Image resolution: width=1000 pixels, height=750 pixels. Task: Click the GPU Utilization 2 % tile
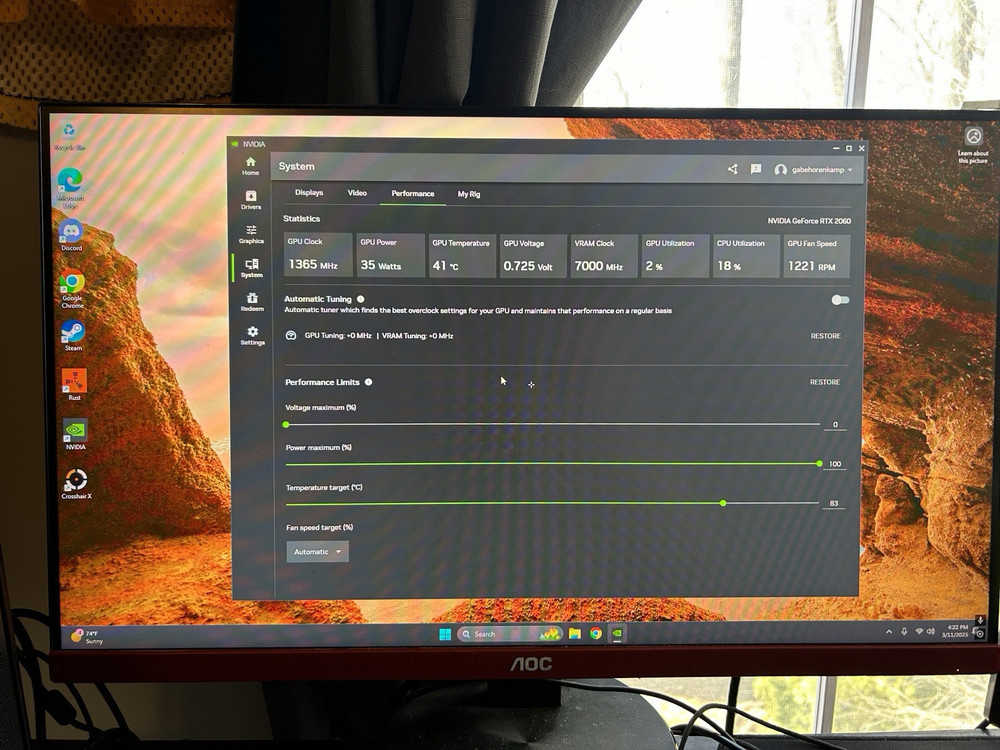pyautogui.click(x=674, y=256)
